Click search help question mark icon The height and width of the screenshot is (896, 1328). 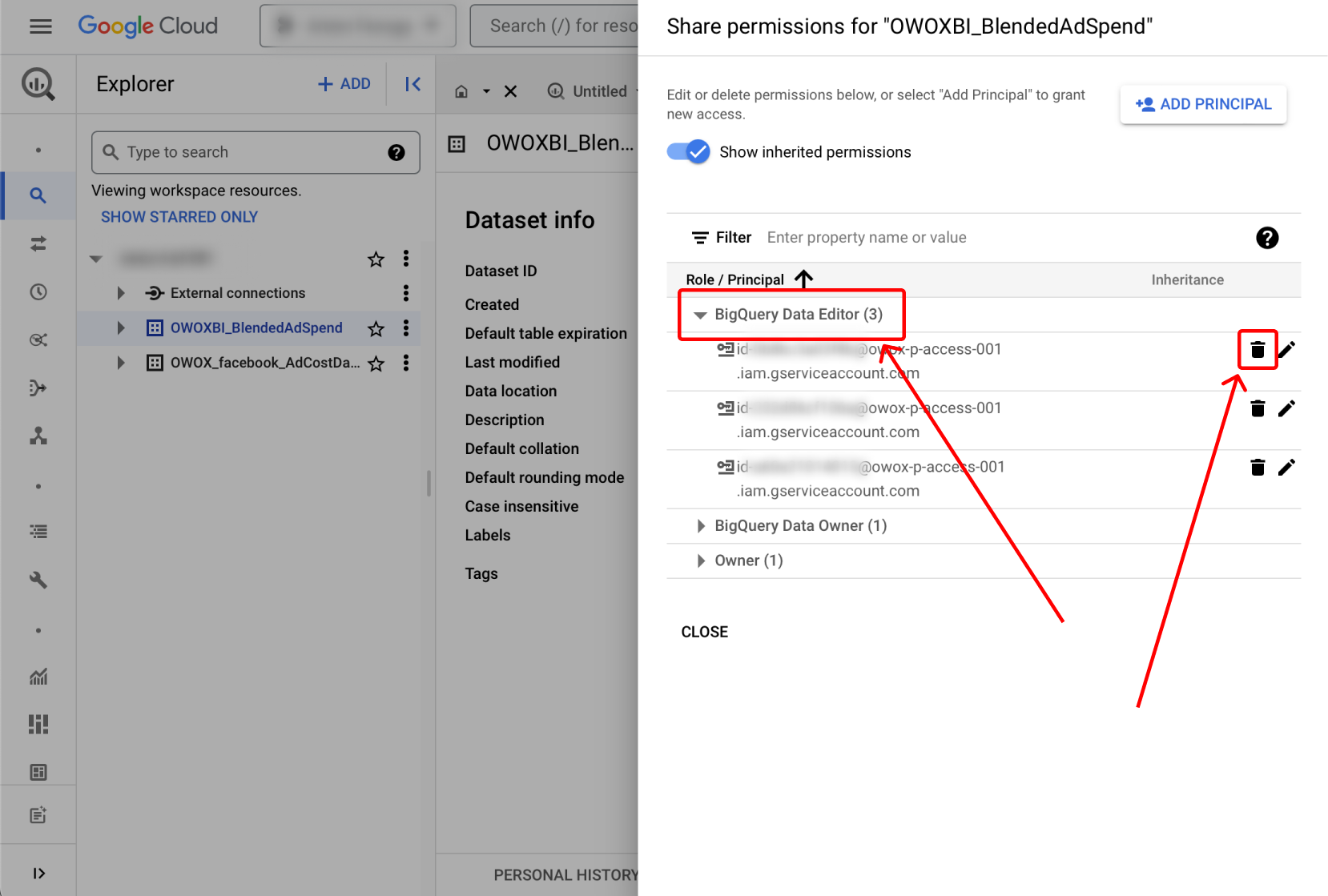pyautogui.click(x=396, y=152)
